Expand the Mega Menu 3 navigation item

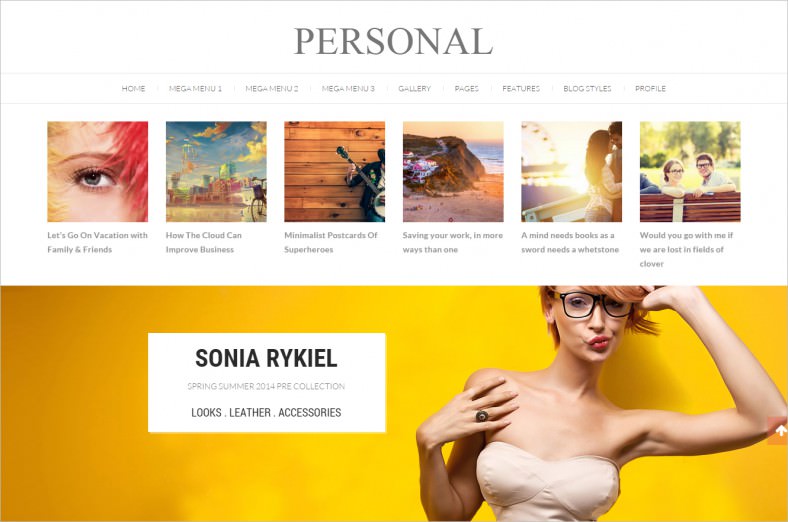click(x=348, y=88)
